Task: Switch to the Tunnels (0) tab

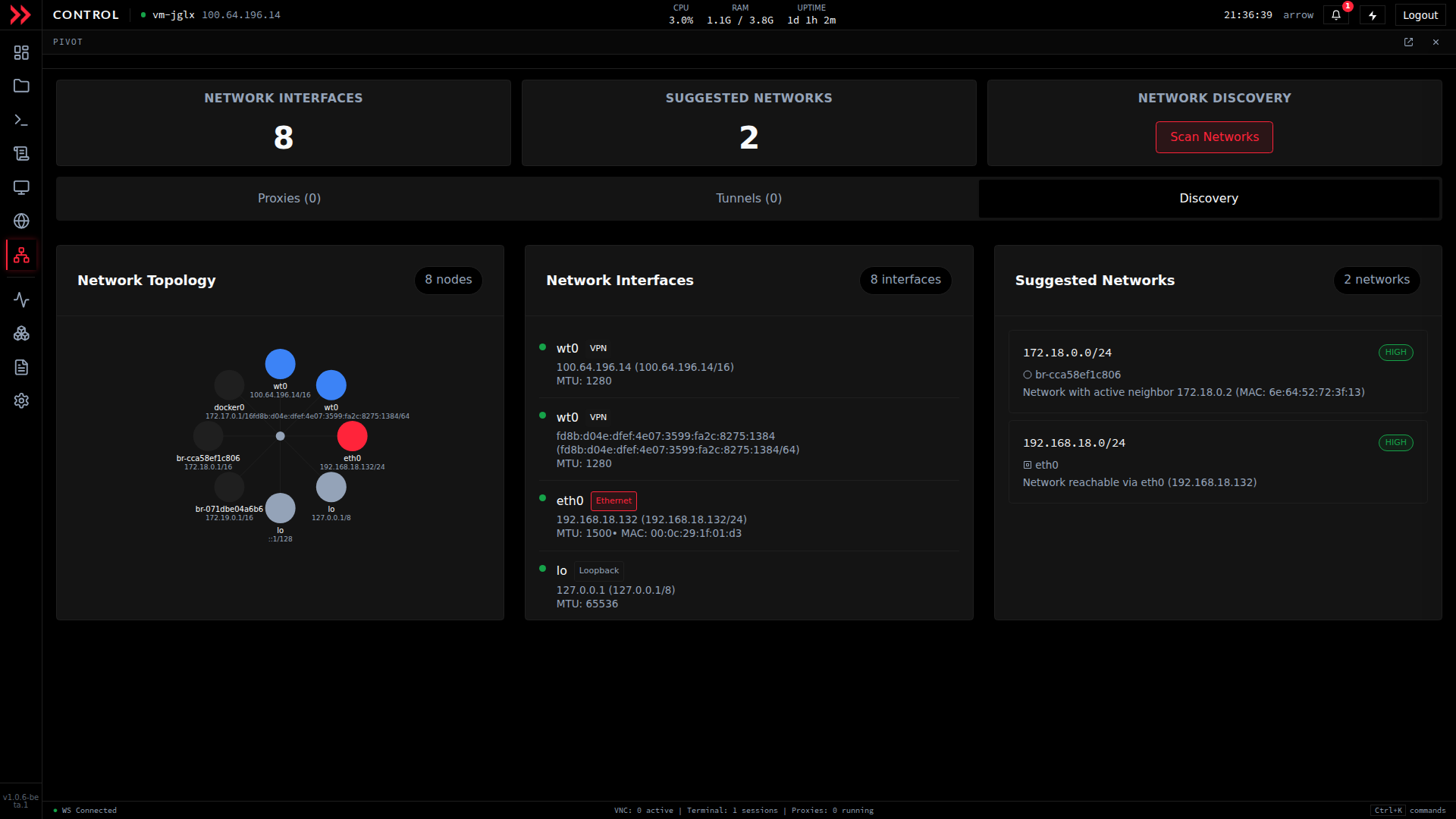Action: click(748, 199)
